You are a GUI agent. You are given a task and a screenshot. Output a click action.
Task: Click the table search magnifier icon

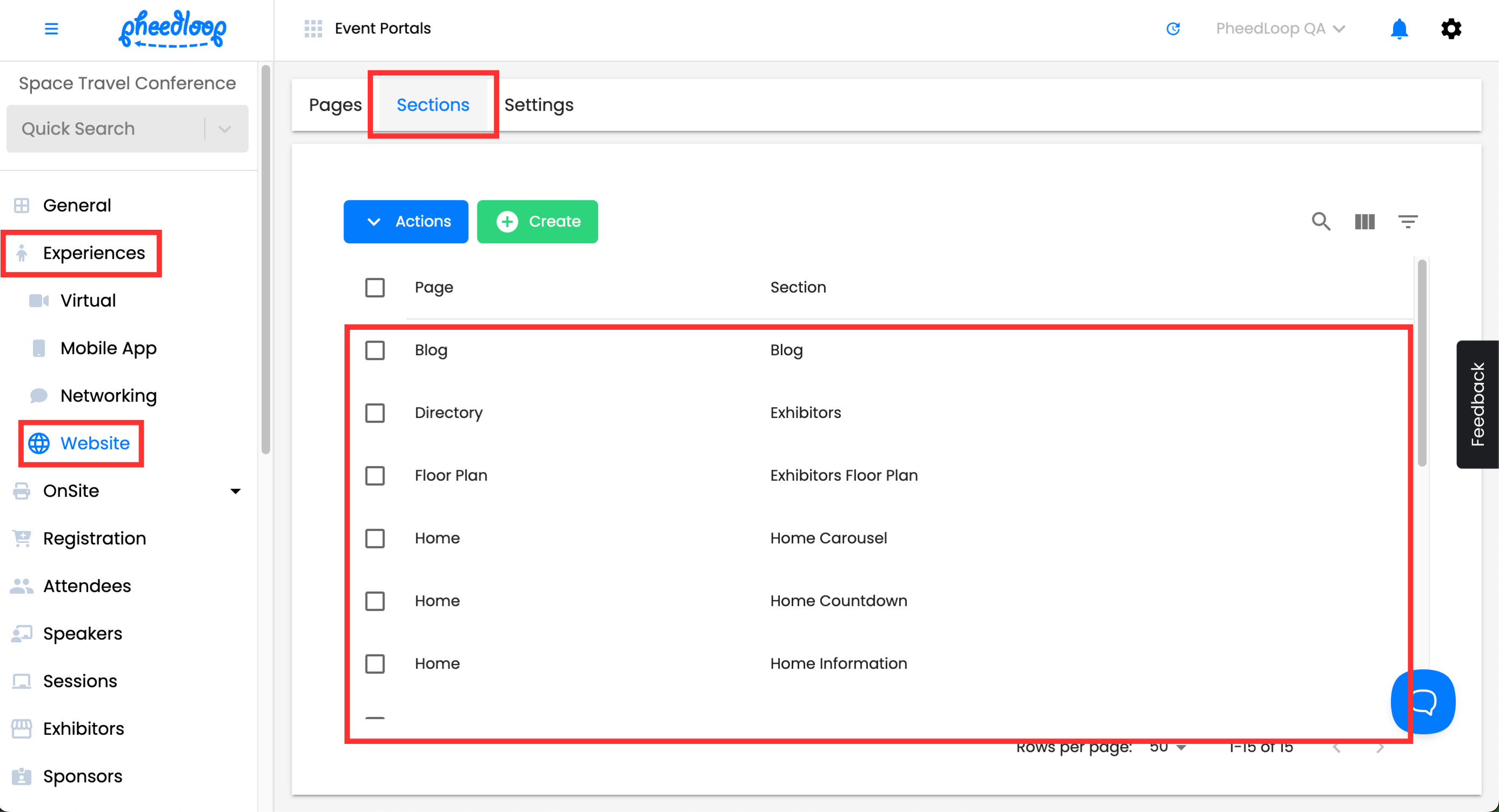click(x=1321, y=222)
